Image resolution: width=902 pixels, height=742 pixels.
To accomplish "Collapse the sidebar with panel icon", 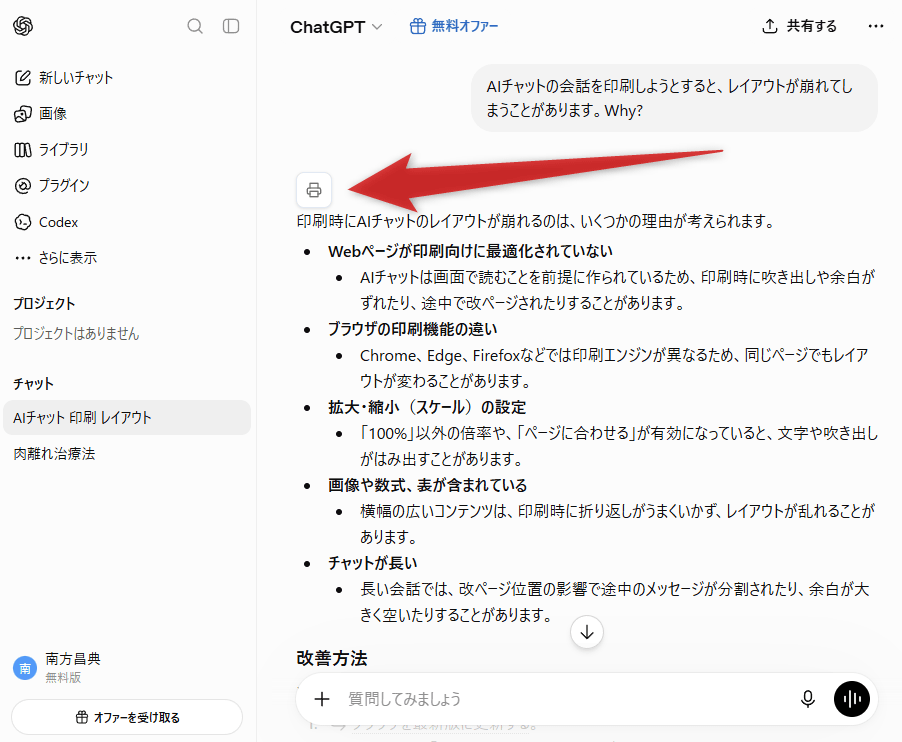I will pos(231,26).
